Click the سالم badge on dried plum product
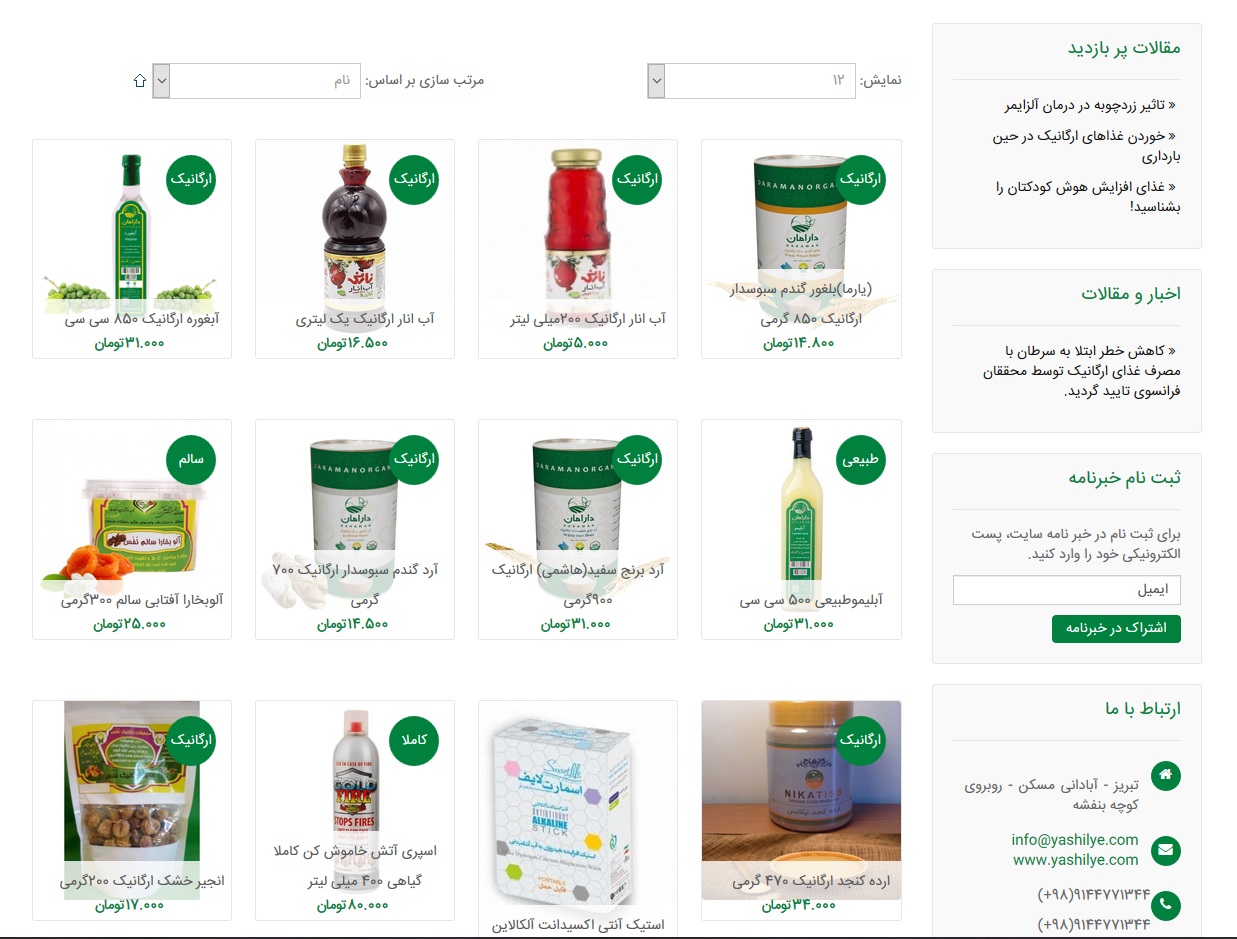Screen dimensions: 1237x939 191,460
